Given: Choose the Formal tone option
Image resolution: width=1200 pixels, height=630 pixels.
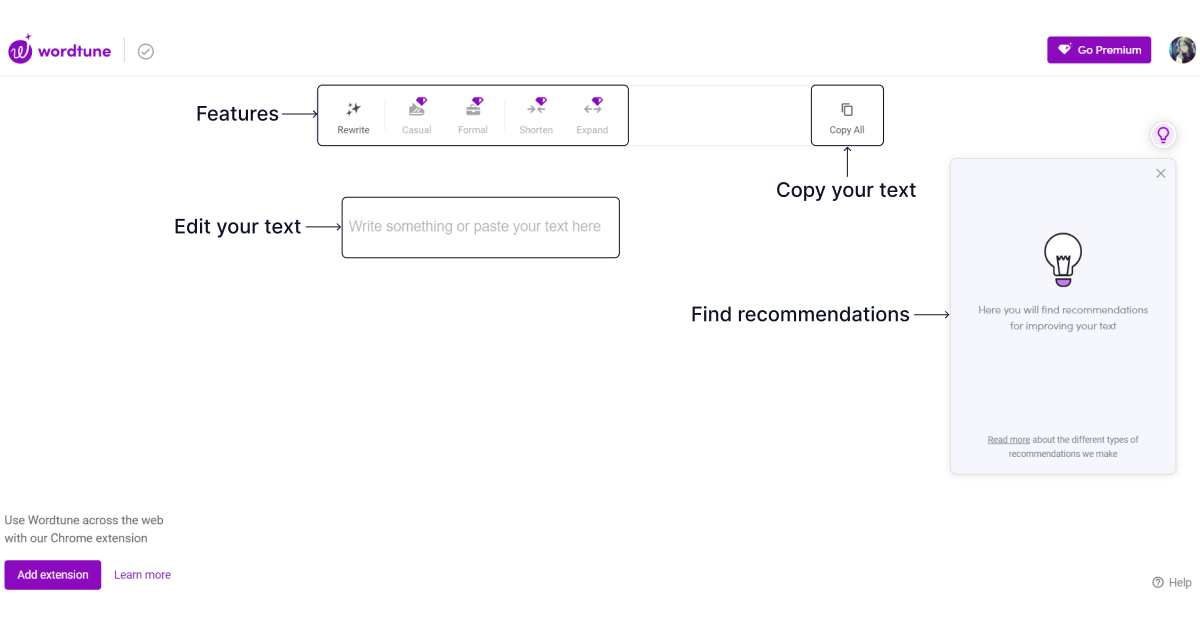Looking at the screenshot, I should pos(473,116).
